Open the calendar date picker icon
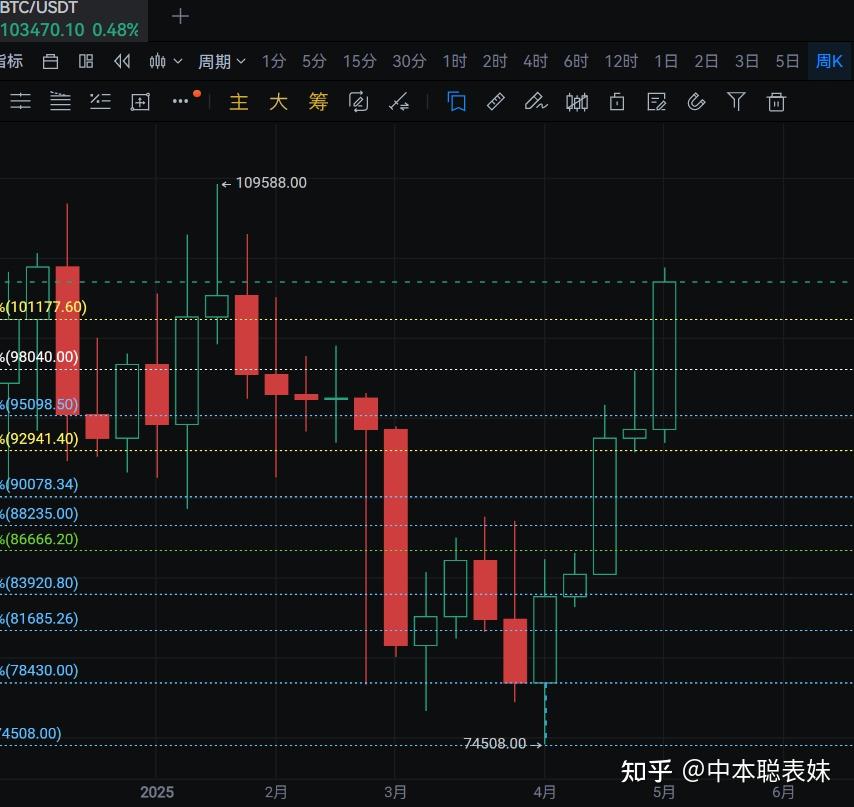 [50, 62]
